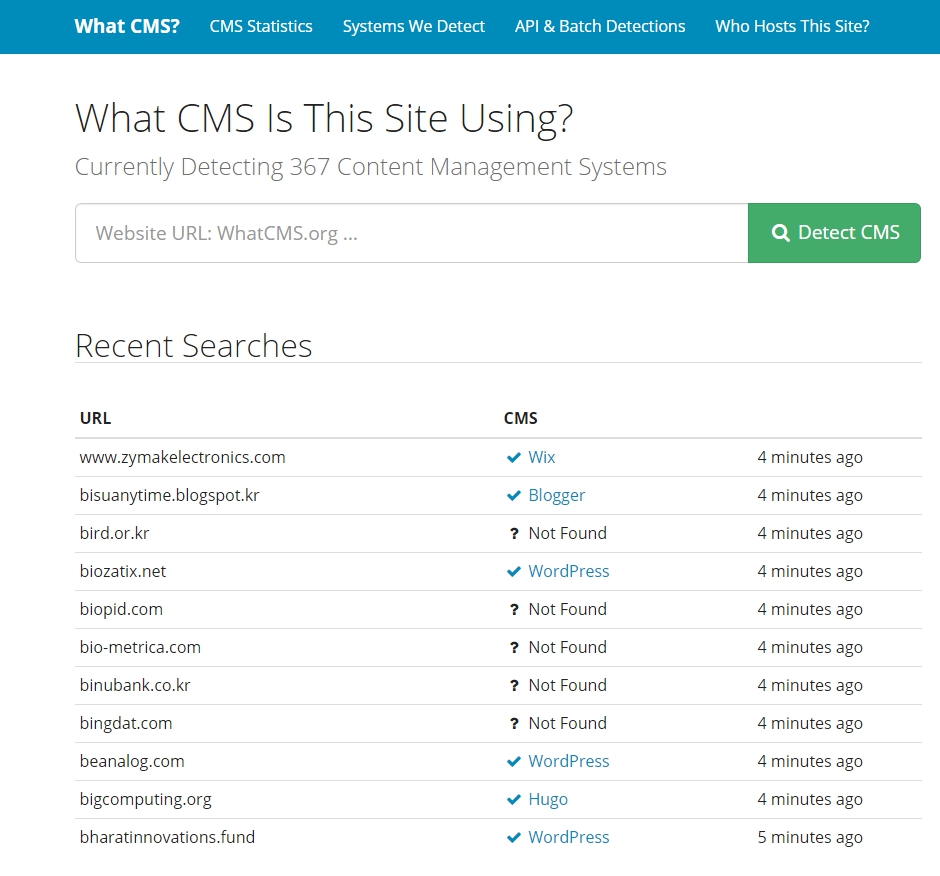Image resolution: width=940 pixels, height=876 pixels.
Task: Click Not Found text for bird.or.kr
Action: pyautogui.click(x=567, y=533)
